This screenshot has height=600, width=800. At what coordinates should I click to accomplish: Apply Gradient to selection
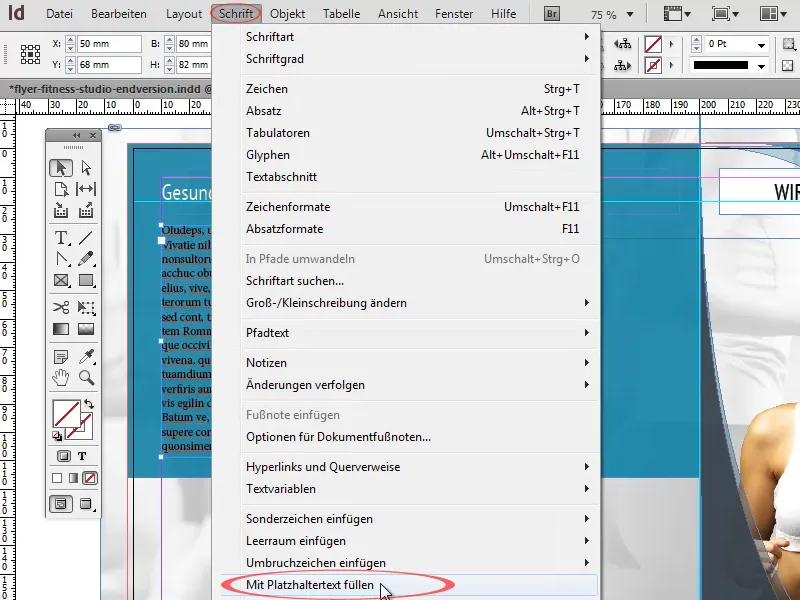pyautogui.click(x=73, y=478)
